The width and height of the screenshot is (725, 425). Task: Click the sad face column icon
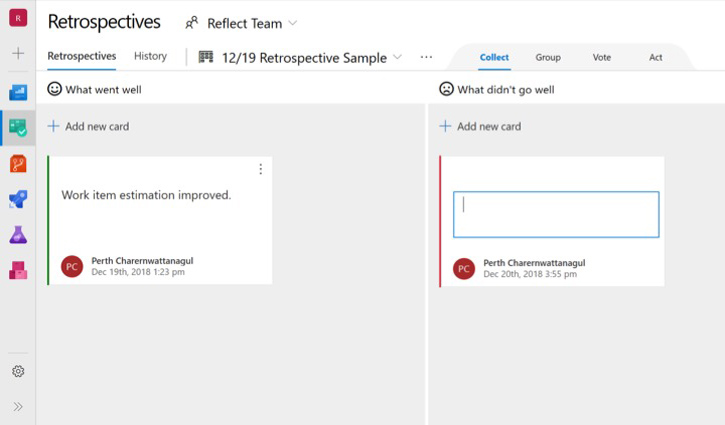click(446, 89)
